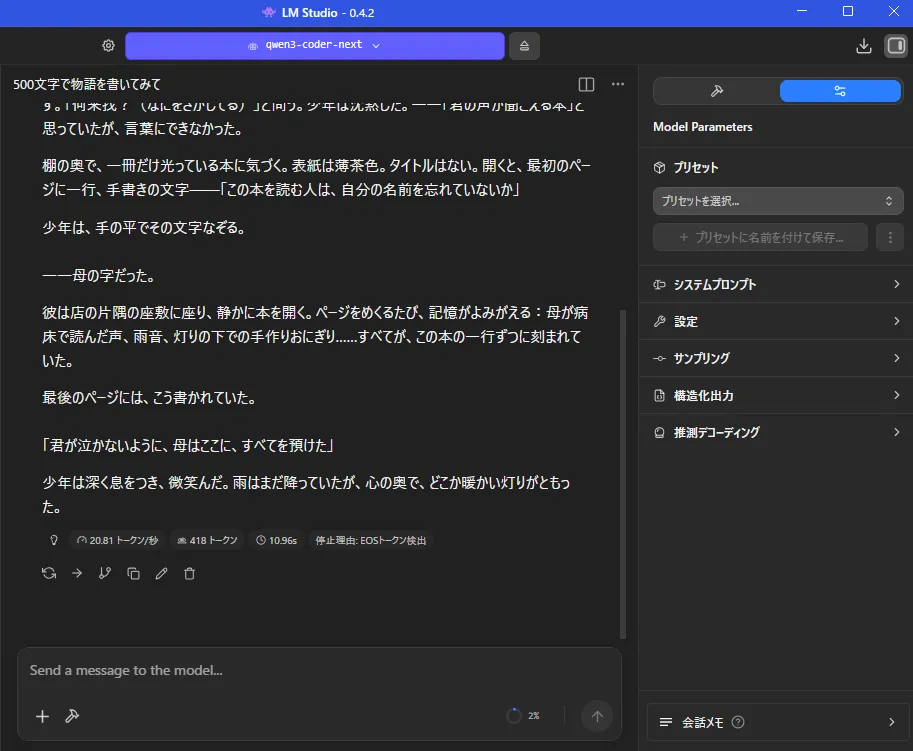Viewport: 913px width, 751px height.
Task: Select the model parameters sliders tab
Action: 840,91
